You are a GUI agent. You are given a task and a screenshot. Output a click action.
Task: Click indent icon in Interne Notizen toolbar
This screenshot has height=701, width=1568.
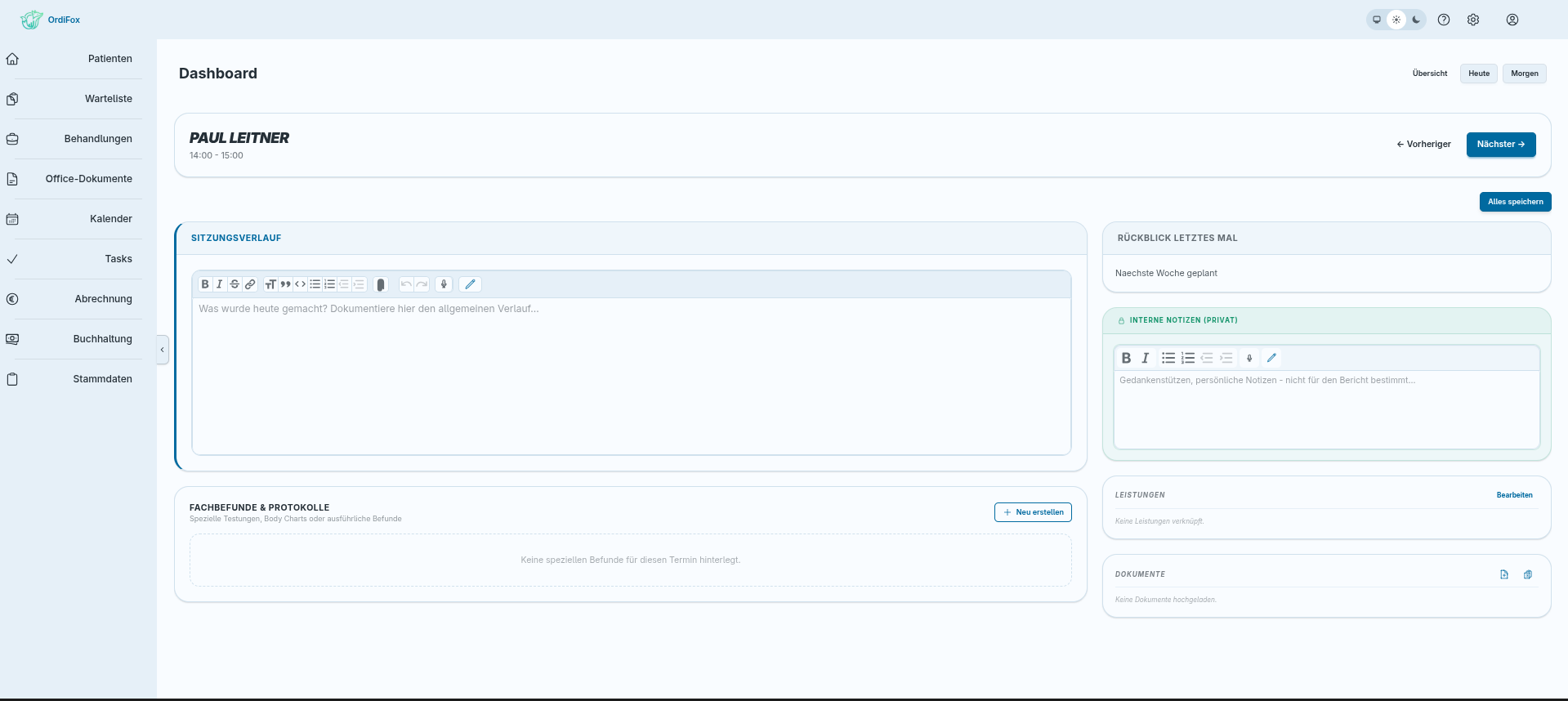1226,358
